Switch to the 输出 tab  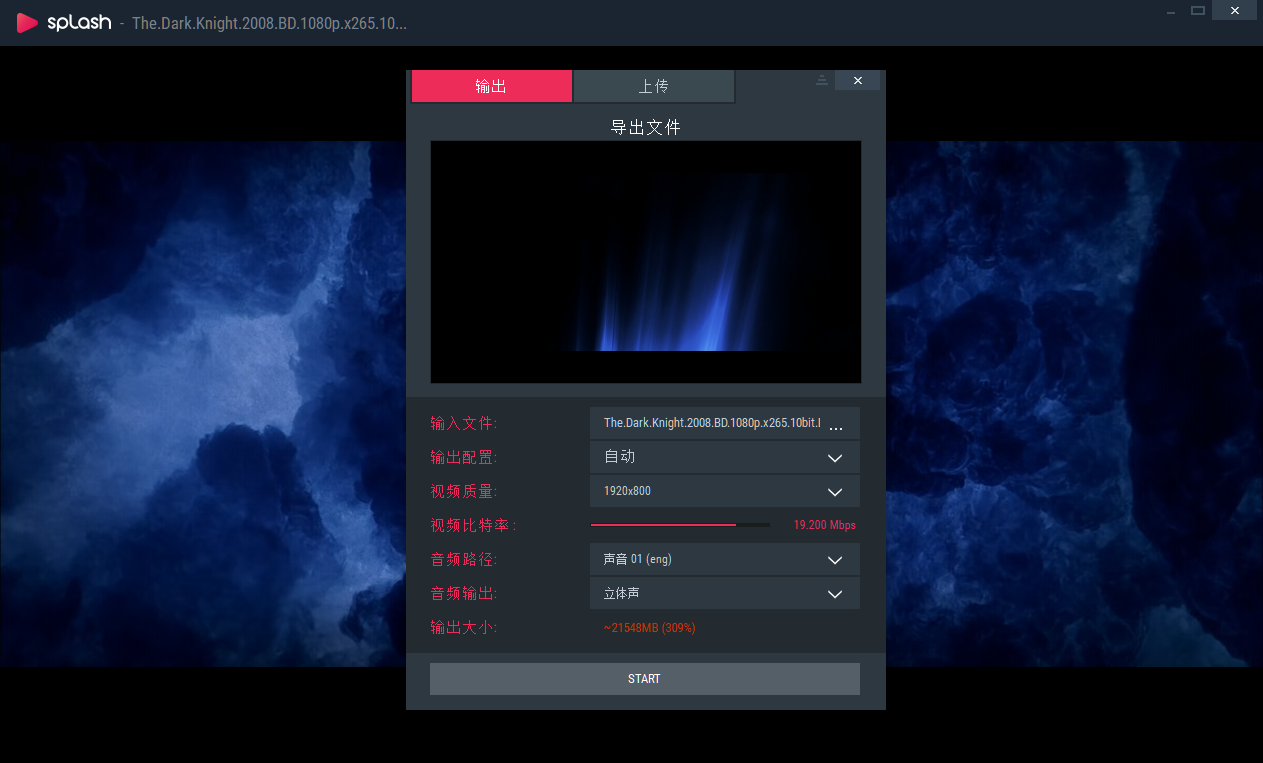(491, 86)
